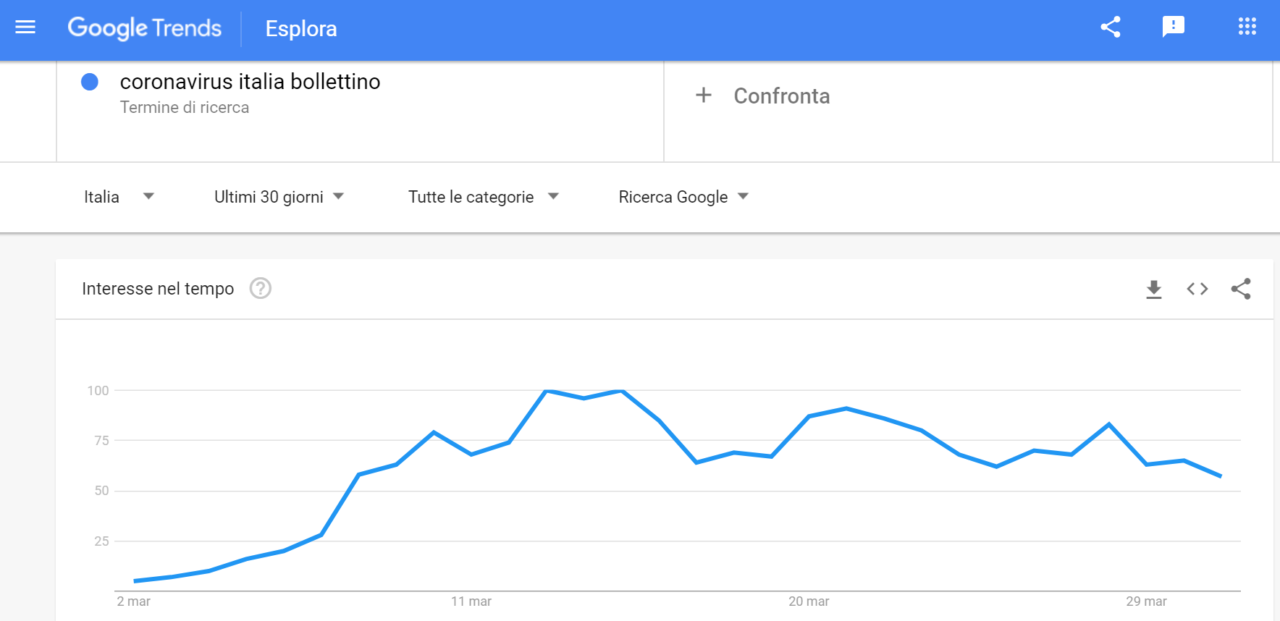1280x621 pixels.
Task: Click the share icon in header
Action: coord(1110,28)
